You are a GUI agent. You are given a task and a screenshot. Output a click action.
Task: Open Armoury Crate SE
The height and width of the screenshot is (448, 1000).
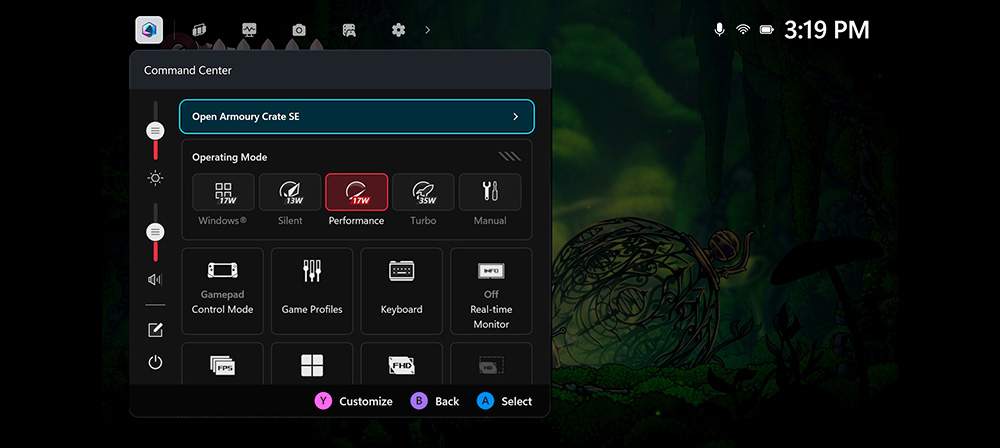pos(357,117)
